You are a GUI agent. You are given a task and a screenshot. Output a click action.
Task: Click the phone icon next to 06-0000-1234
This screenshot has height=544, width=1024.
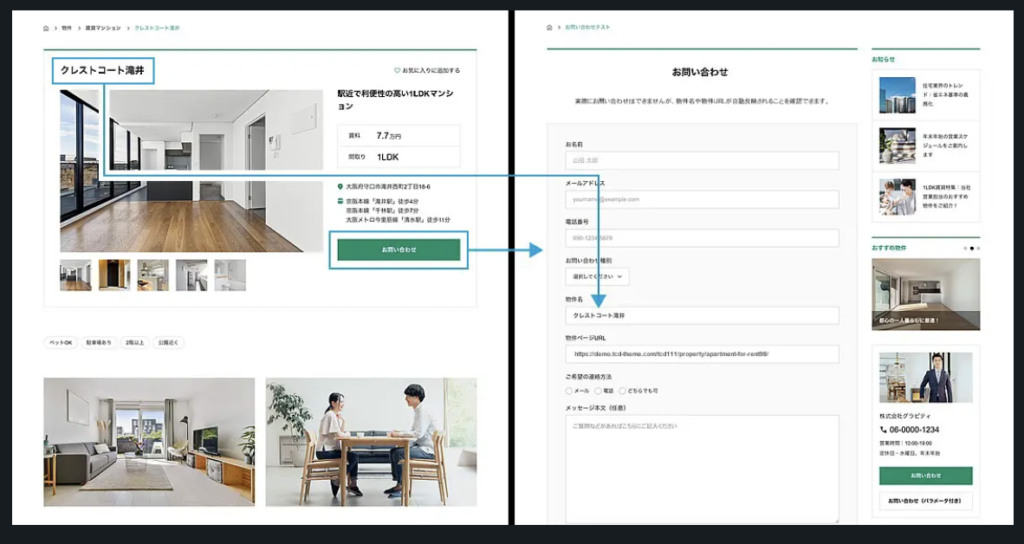click(x=883, y=430)
